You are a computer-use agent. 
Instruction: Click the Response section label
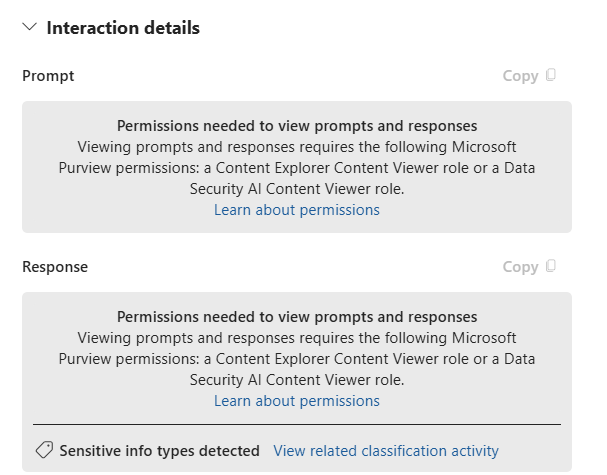tap(55, 267)
